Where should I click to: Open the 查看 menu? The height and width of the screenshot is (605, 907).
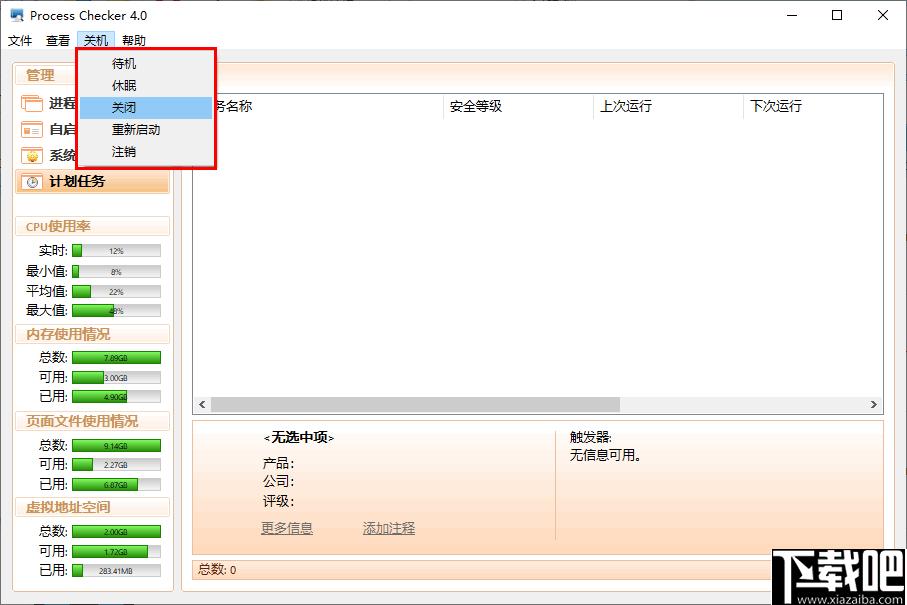58,40
